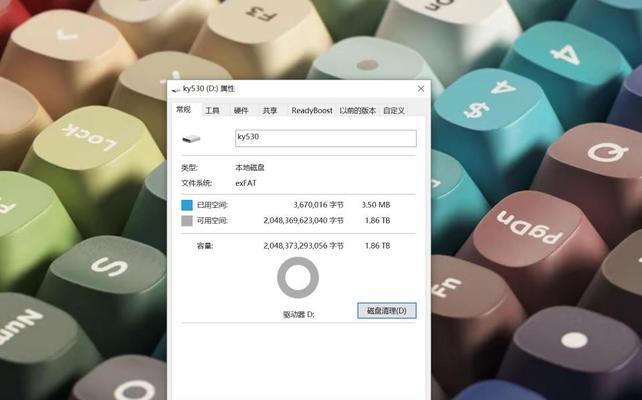Click the 驱动器 D: label

[299, 314]
